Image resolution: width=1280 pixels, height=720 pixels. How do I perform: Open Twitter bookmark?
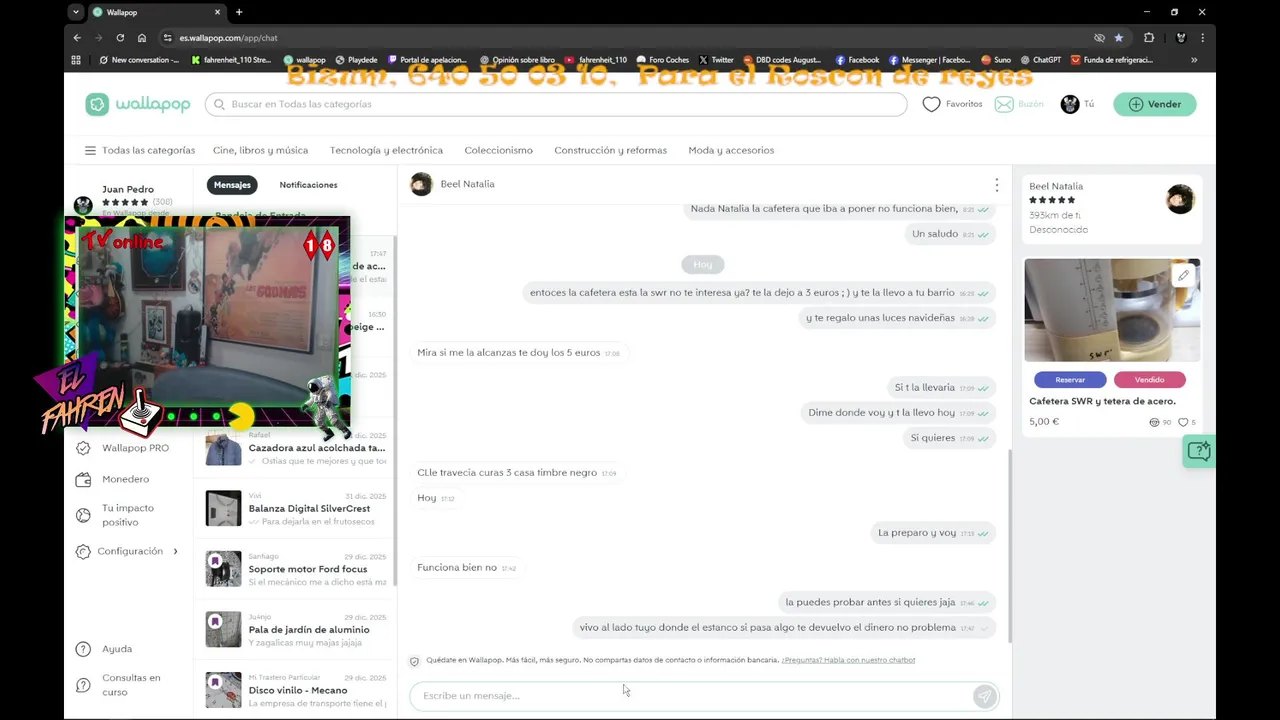(716, 60)
